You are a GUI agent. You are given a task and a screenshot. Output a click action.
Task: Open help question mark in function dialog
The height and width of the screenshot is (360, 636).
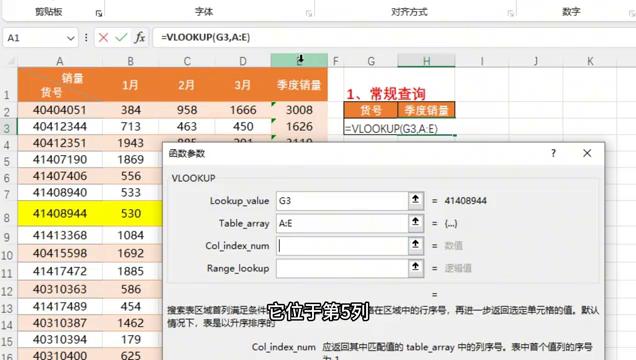(553, 153)
